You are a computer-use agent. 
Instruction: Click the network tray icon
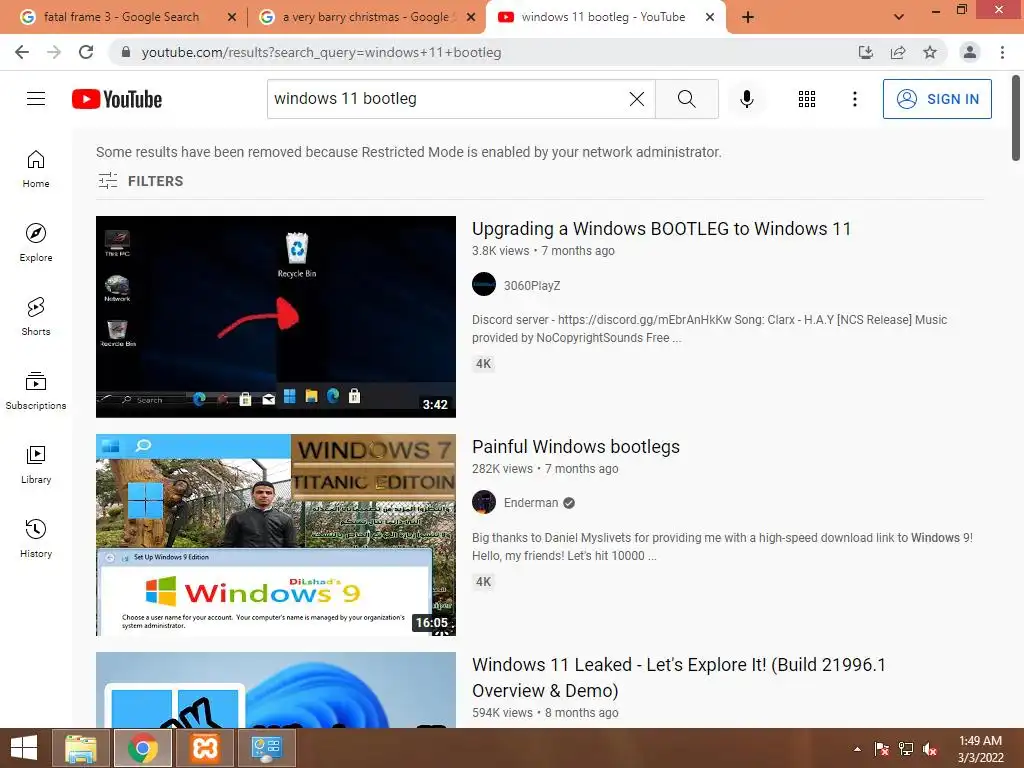pos(906,749)
